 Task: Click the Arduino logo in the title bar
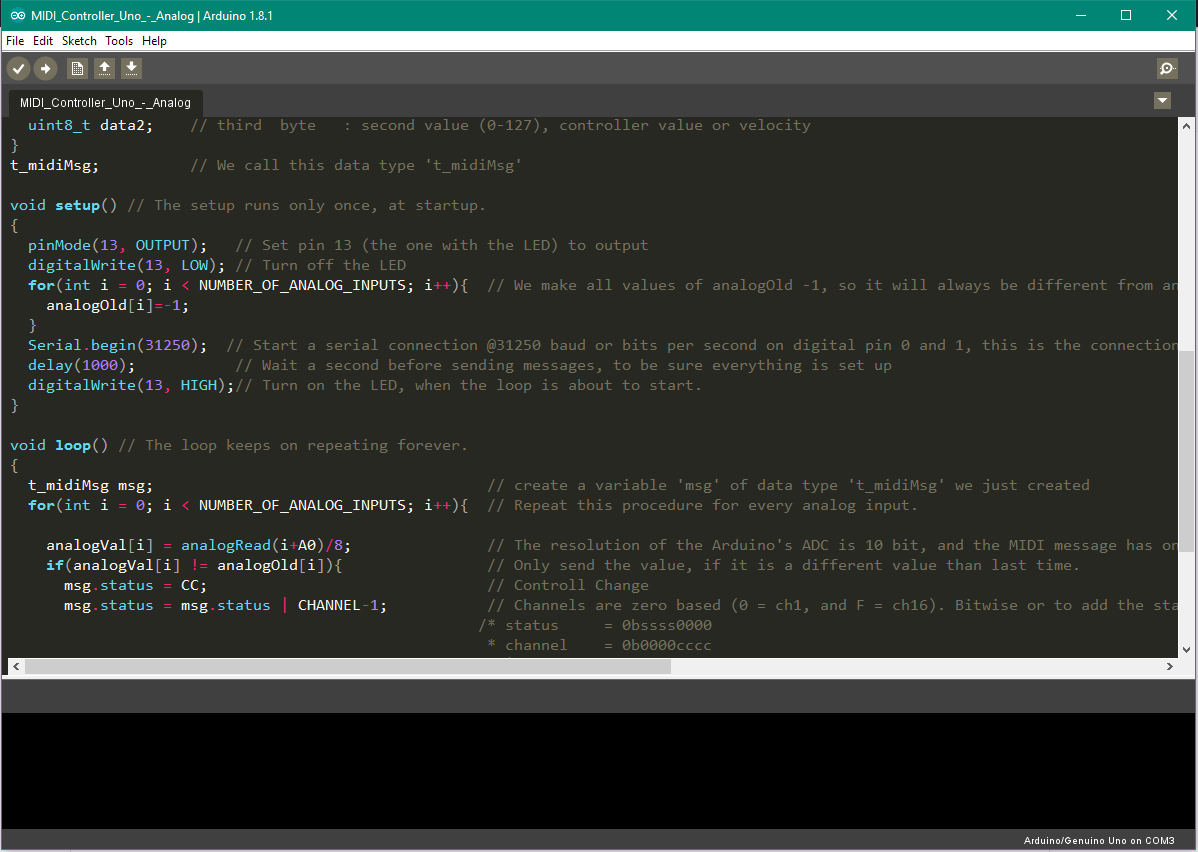(17, 15)
